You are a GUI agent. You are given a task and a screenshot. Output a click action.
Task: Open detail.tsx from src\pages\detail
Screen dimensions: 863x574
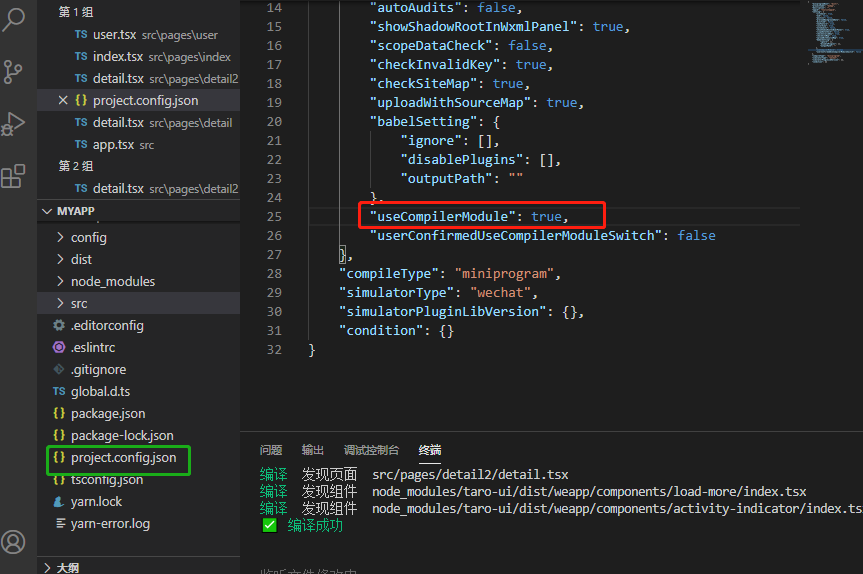139,123
